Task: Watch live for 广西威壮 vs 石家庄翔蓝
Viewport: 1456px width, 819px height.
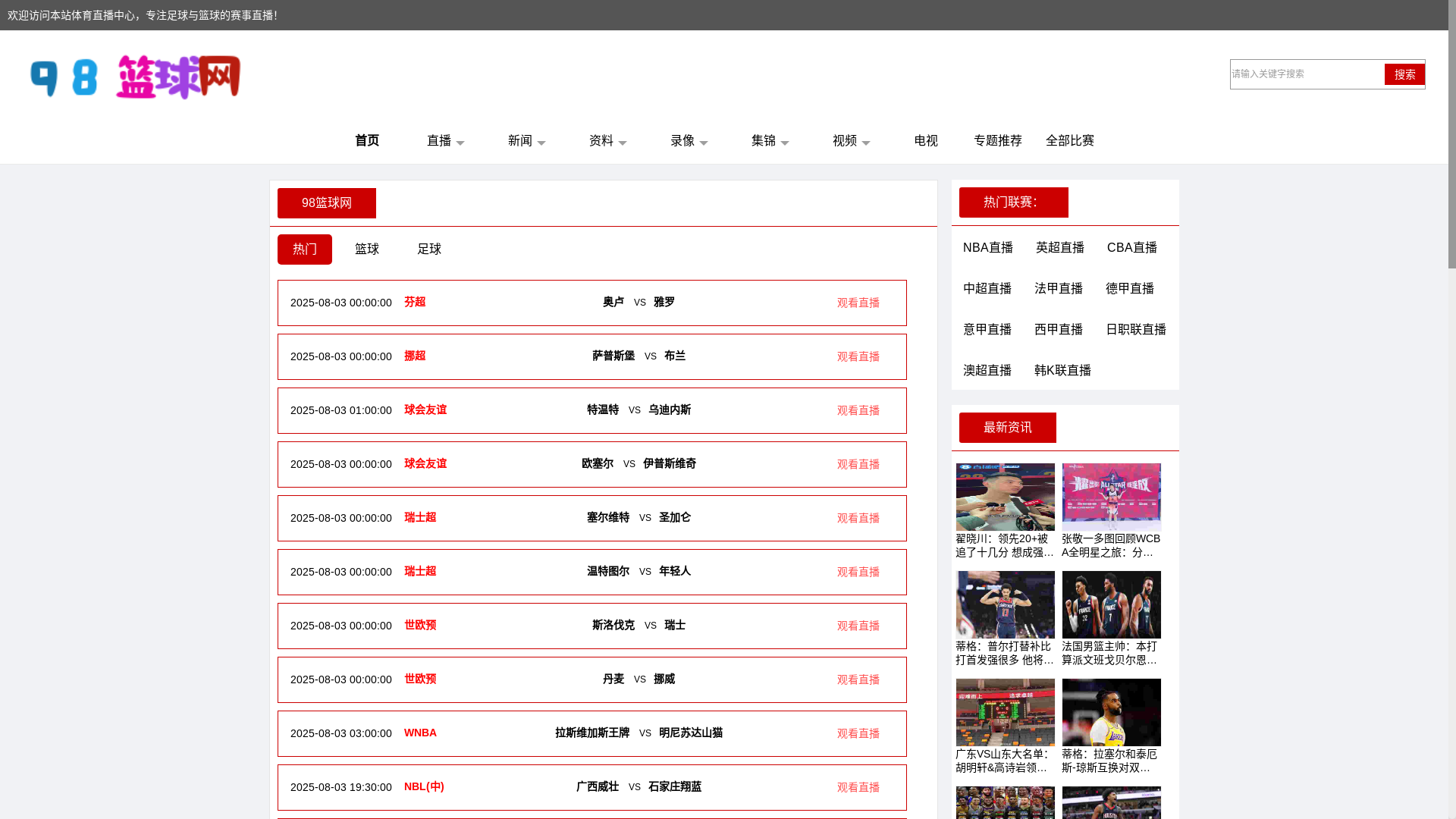Action: tap(858, 788)
